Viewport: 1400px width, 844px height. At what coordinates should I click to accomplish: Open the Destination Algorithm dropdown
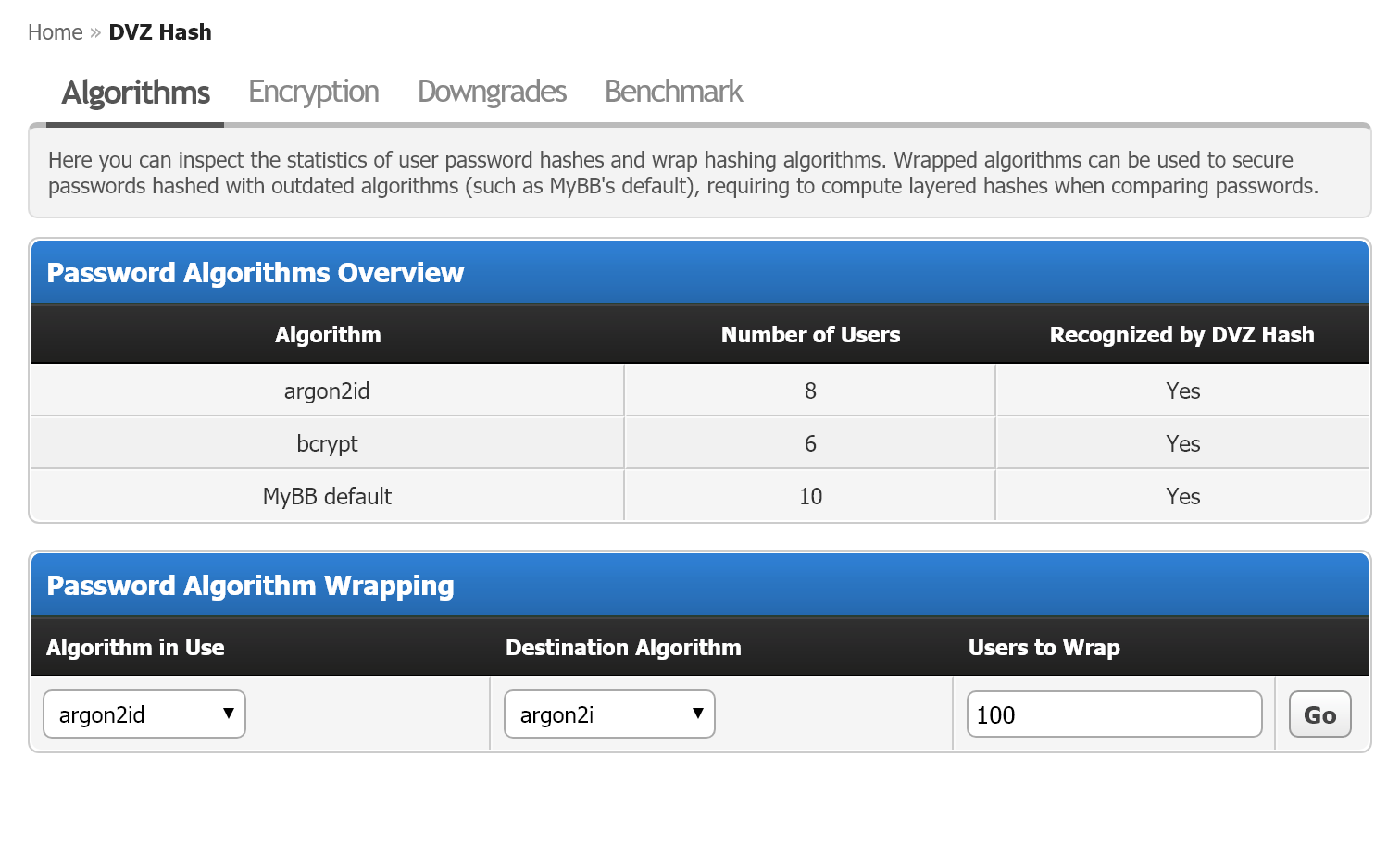[x=609, y=714]
